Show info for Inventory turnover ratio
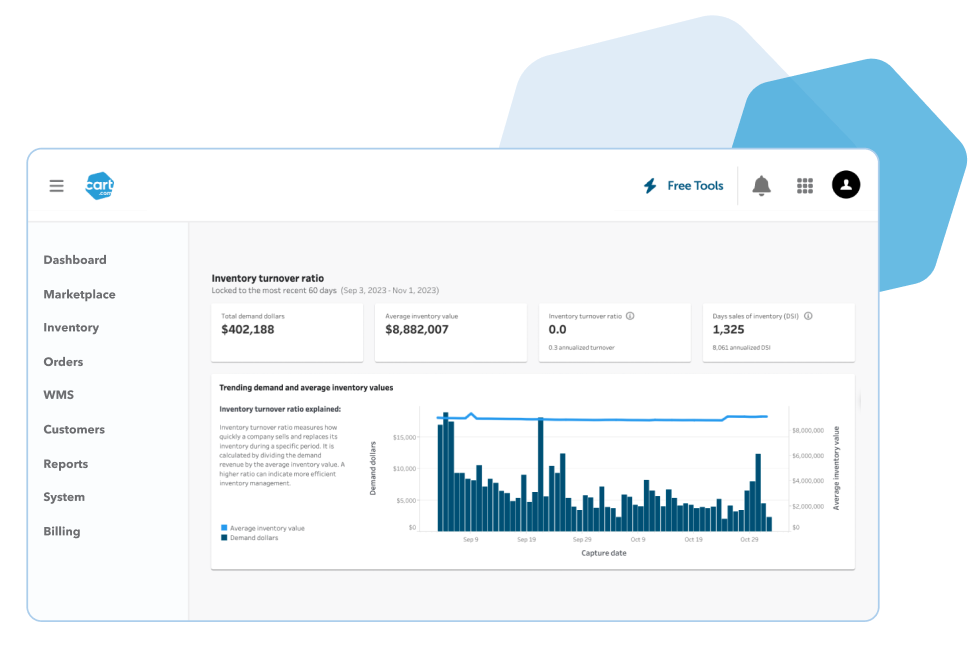 (x=630, y=316)
